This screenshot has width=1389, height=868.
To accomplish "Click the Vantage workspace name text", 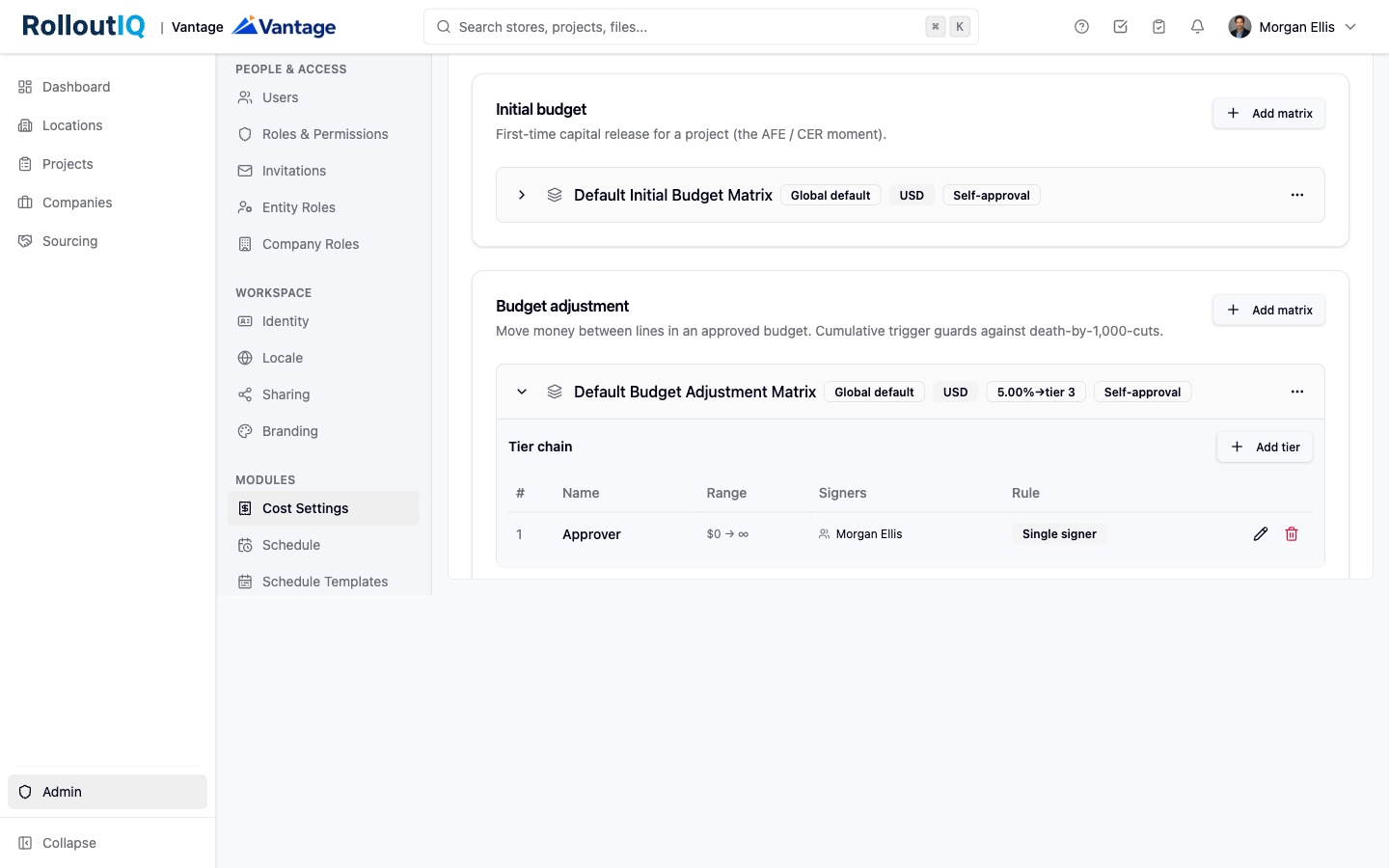I will [198, 27].
